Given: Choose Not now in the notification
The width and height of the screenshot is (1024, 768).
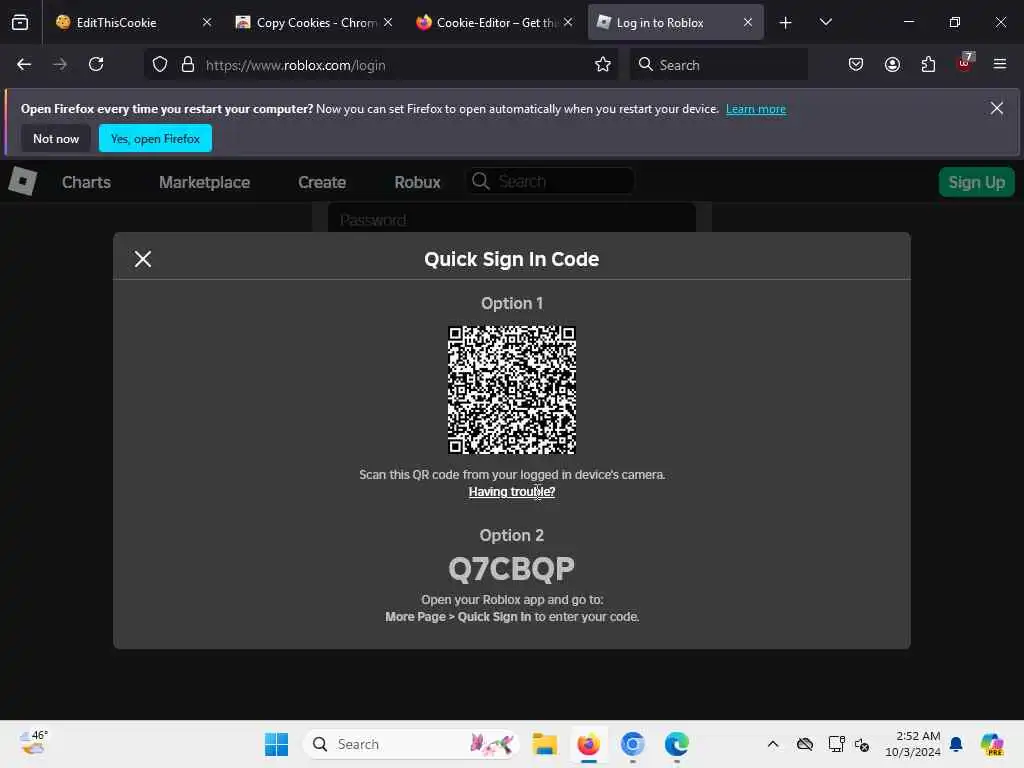Looking at the screenshot, I should (x=56, y=138).
